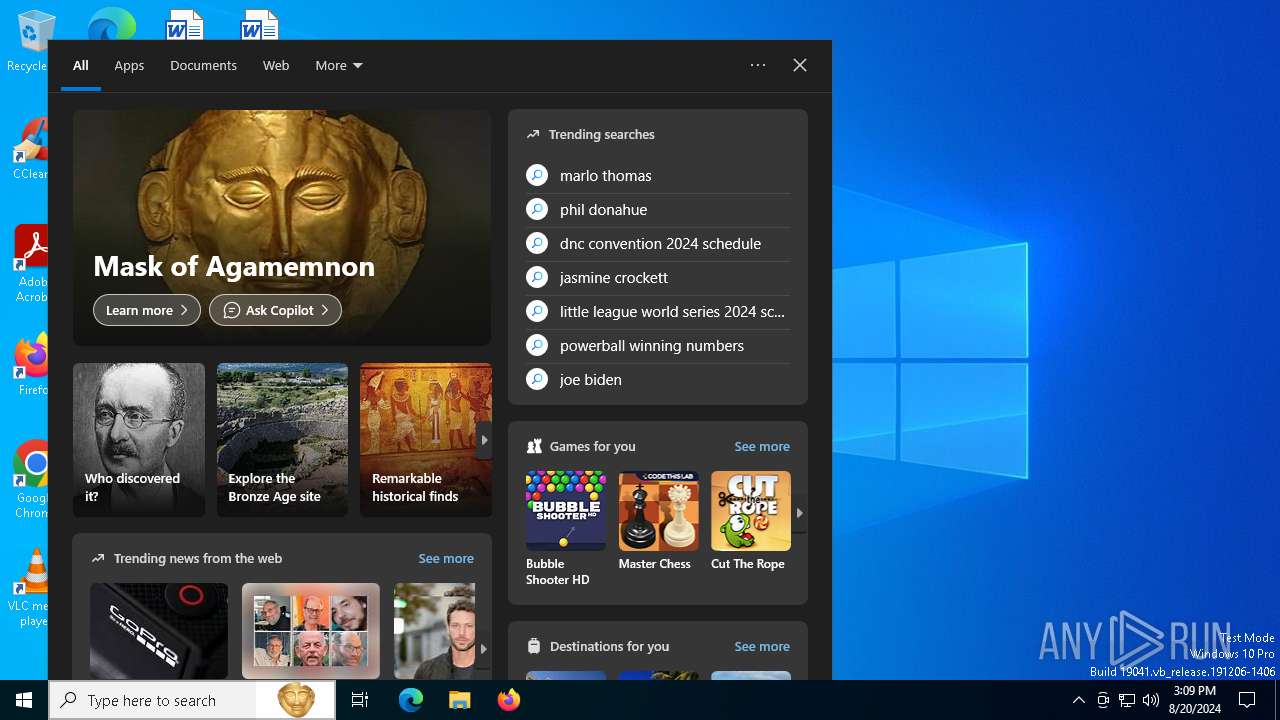This screenshot has height=720, width=1280.
Task: Advance the trending news carousel arrow
Action: [x=483, y=649]
